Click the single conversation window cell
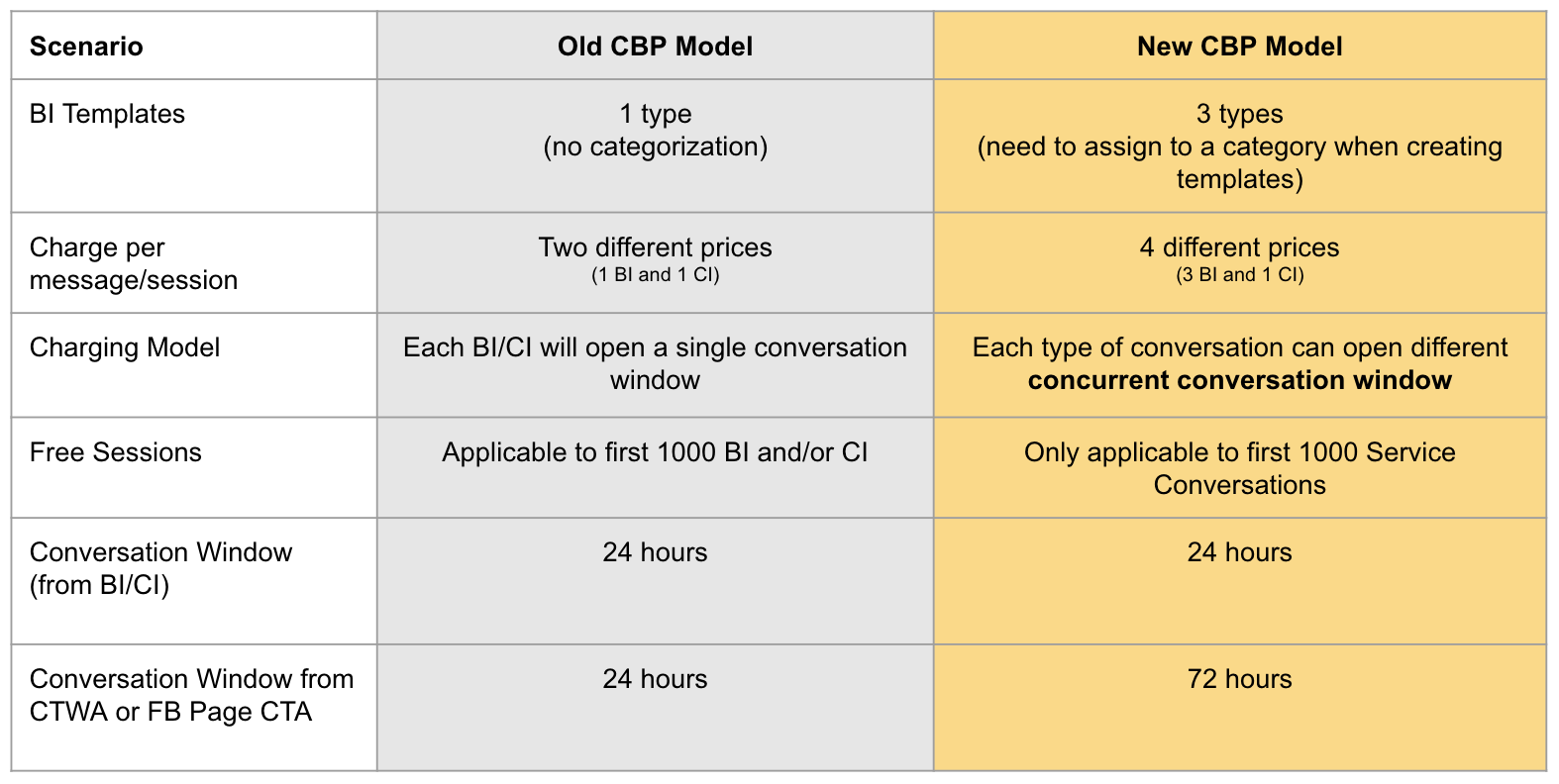Screen dimensions: 1559x784 click(x=655, y=365)
